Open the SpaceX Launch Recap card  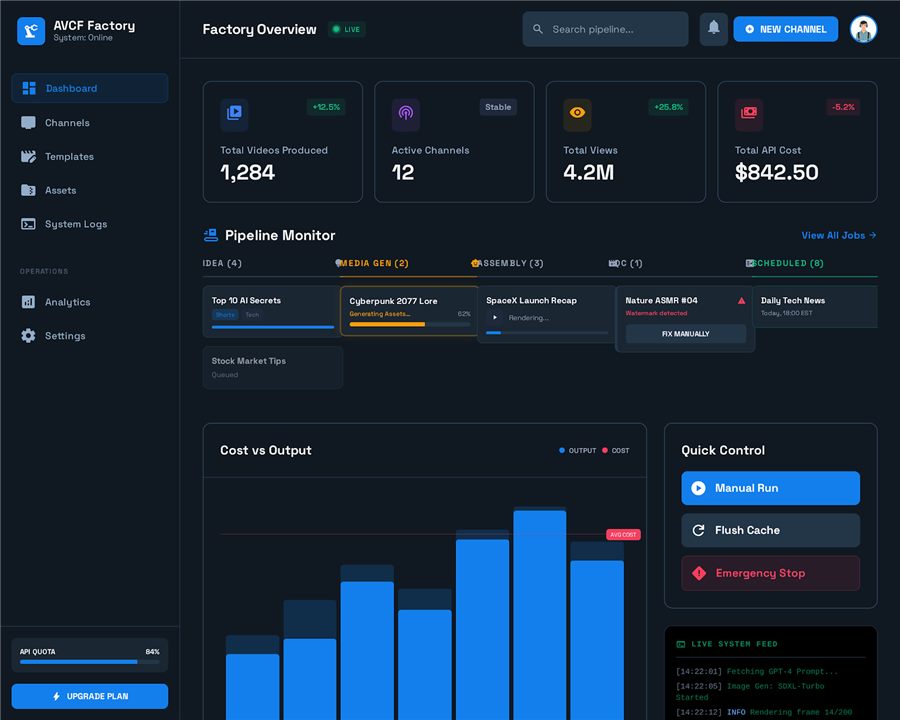pyautogui.click(x=546, y=314)
